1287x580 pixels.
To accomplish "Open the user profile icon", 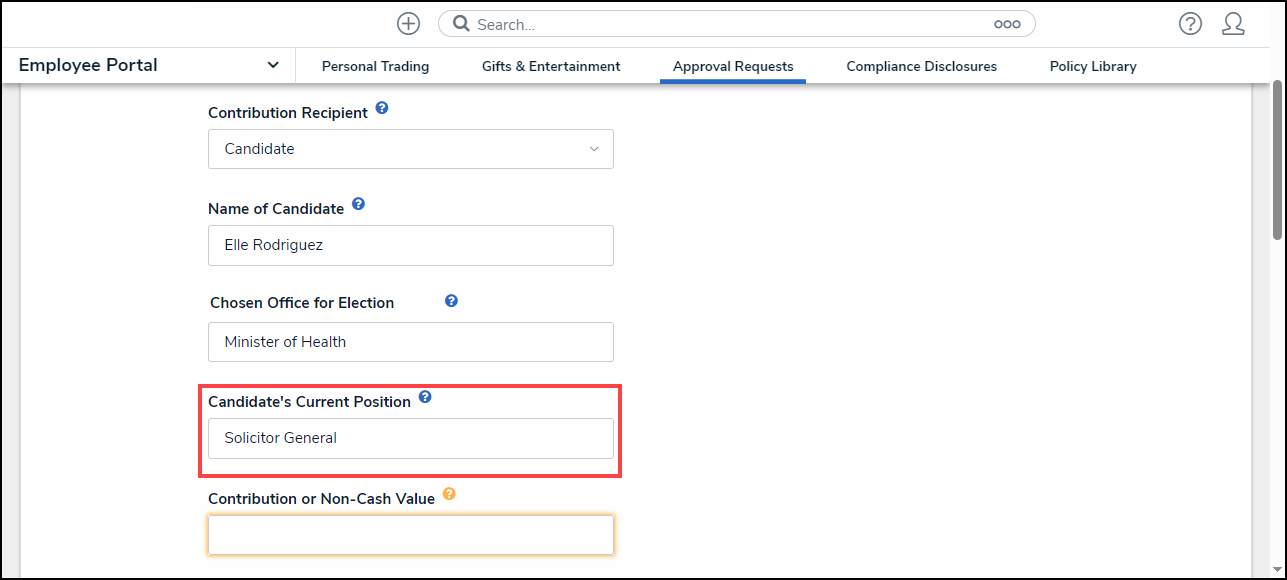I will tap(1233, 24).
